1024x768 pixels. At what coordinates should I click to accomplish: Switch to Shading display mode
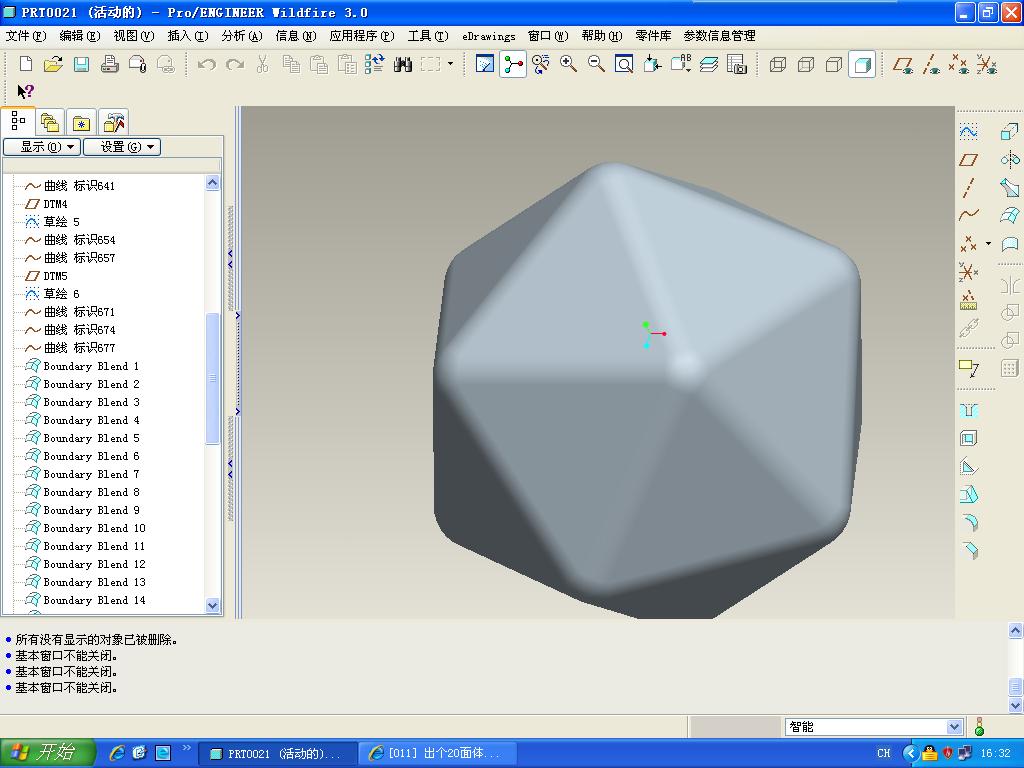point(862,64)
